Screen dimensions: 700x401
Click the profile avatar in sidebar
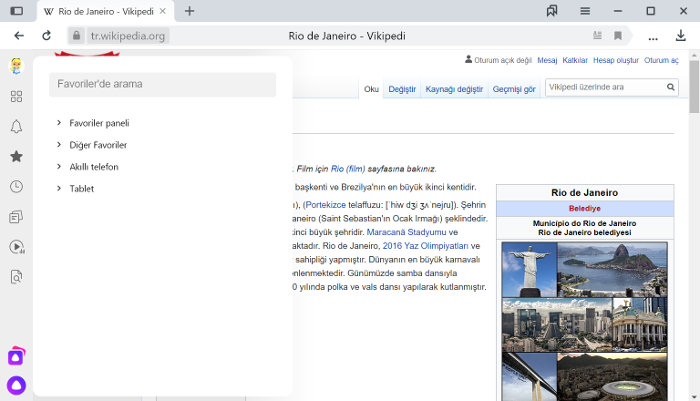[17, 66]
